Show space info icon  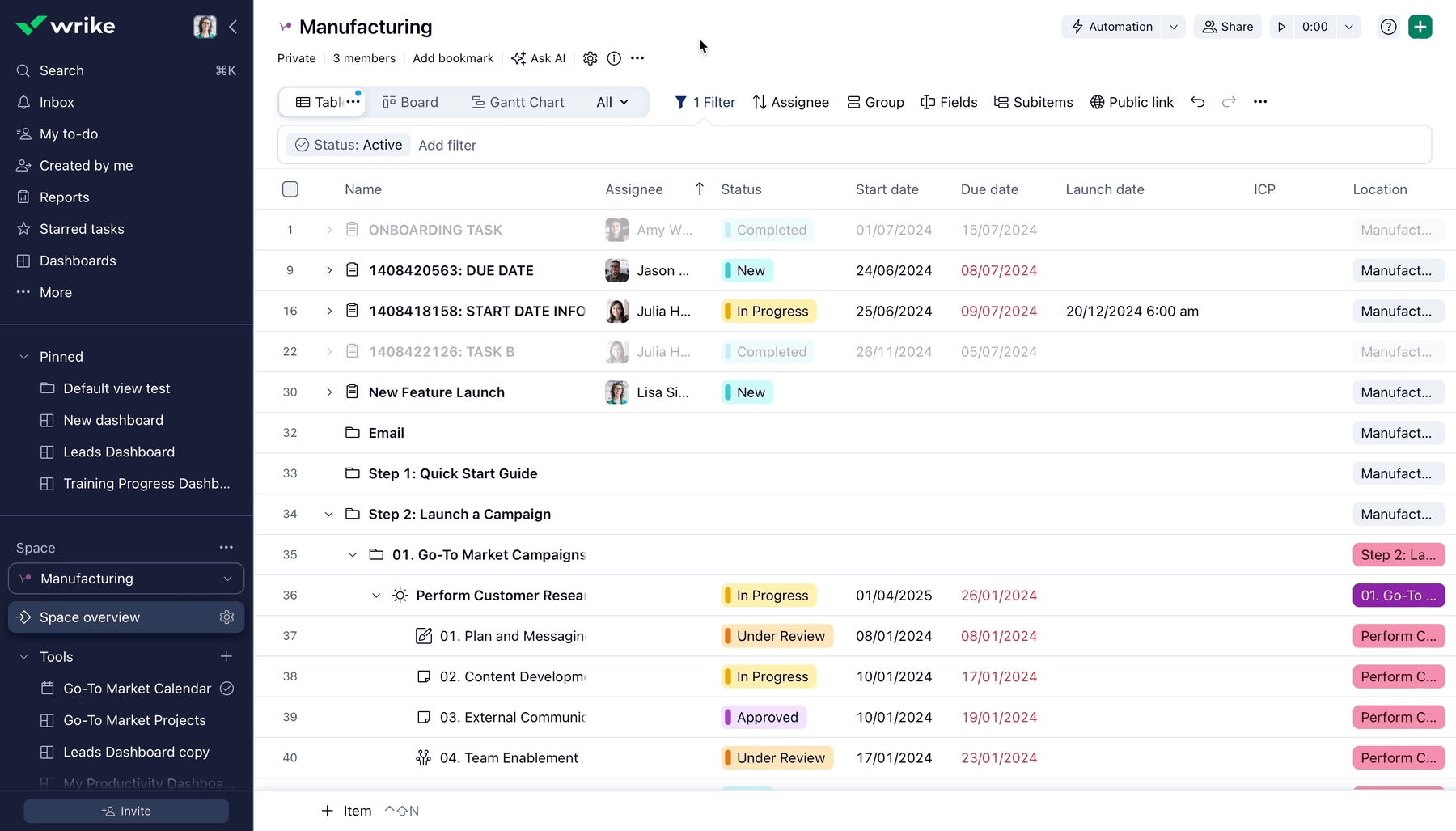[x=614, y=58]
